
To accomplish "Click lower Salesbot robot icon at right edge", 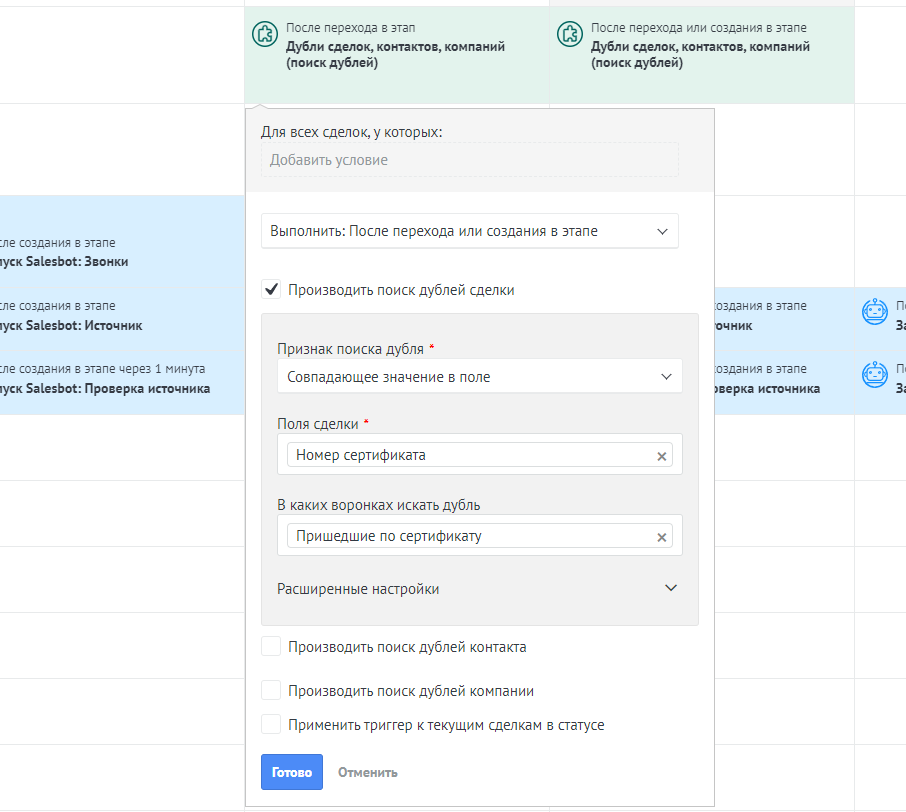I will pos(875,374).
